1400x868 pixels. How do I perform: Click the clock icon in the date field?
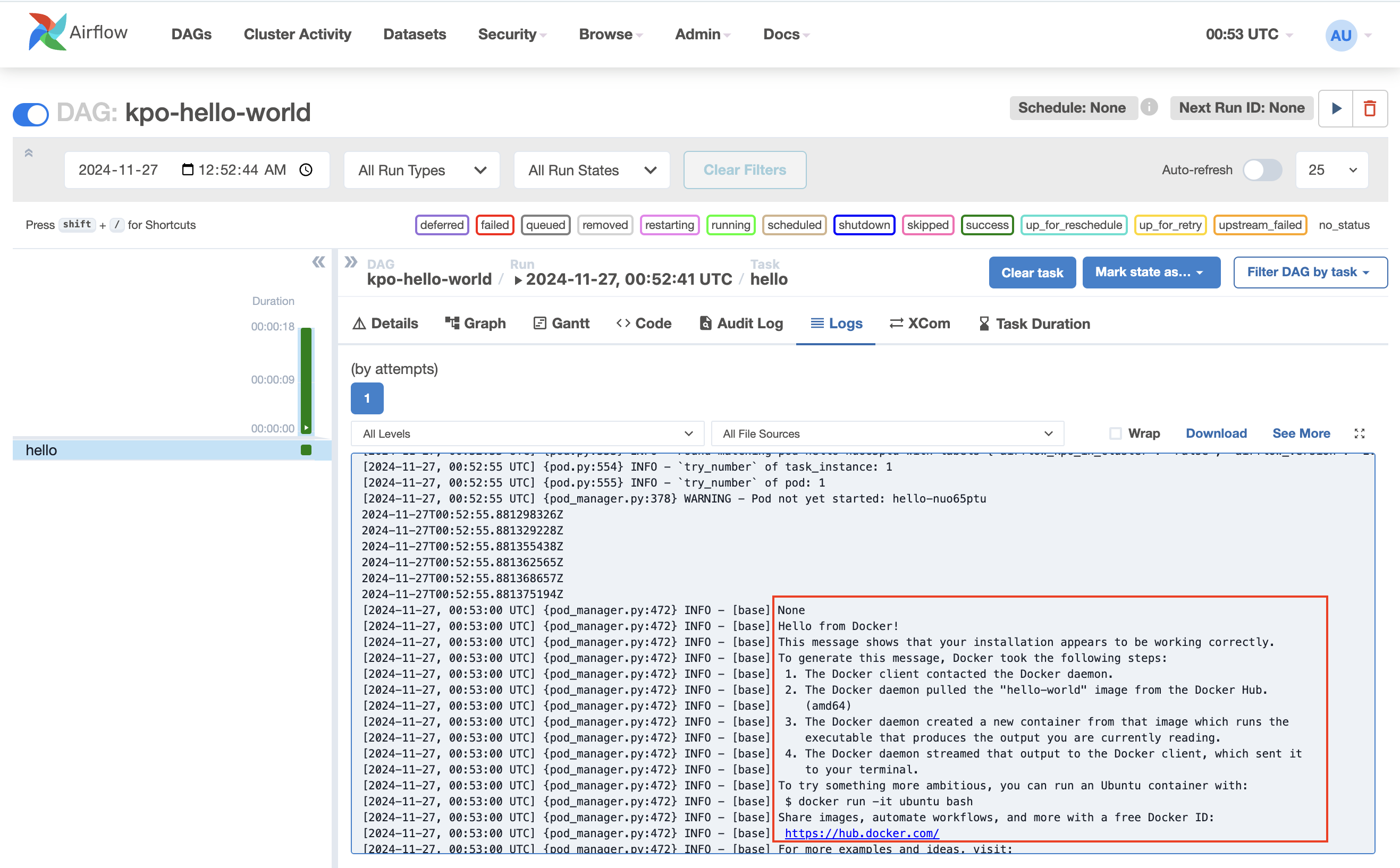pos(306,169)
